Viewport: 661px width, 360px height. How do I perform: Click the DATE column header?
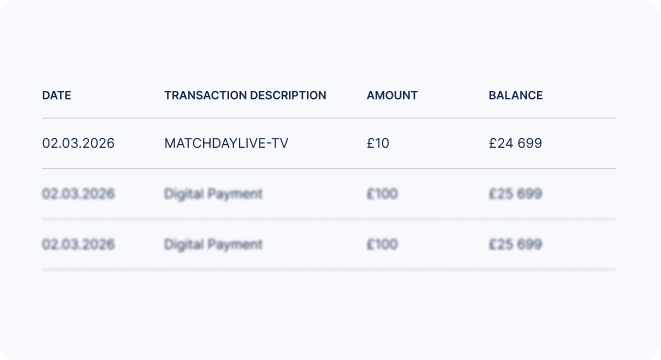tap(56, 95)
